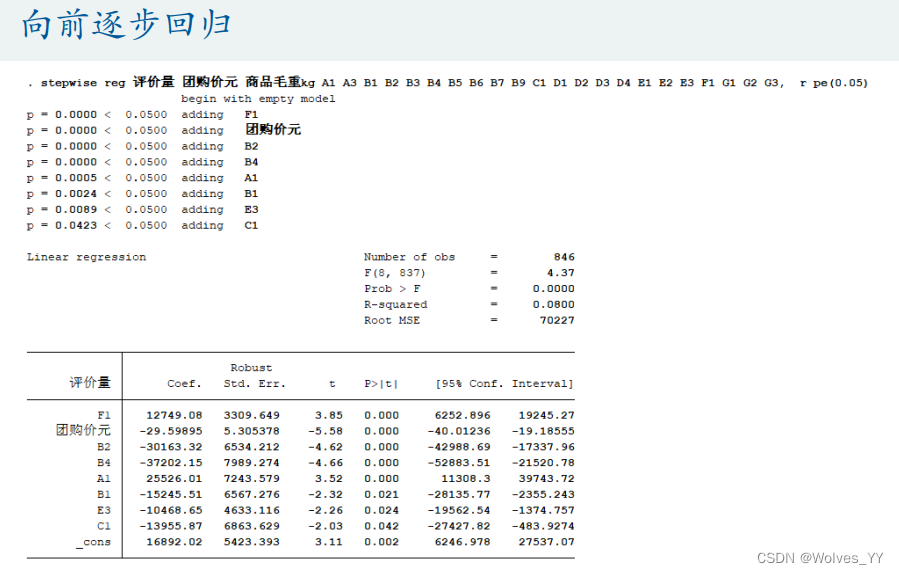This screenshot has height=574, width=899.
Task: Click 'Prob > F' label
Action: pyautogui.click(x=392, y=288)
